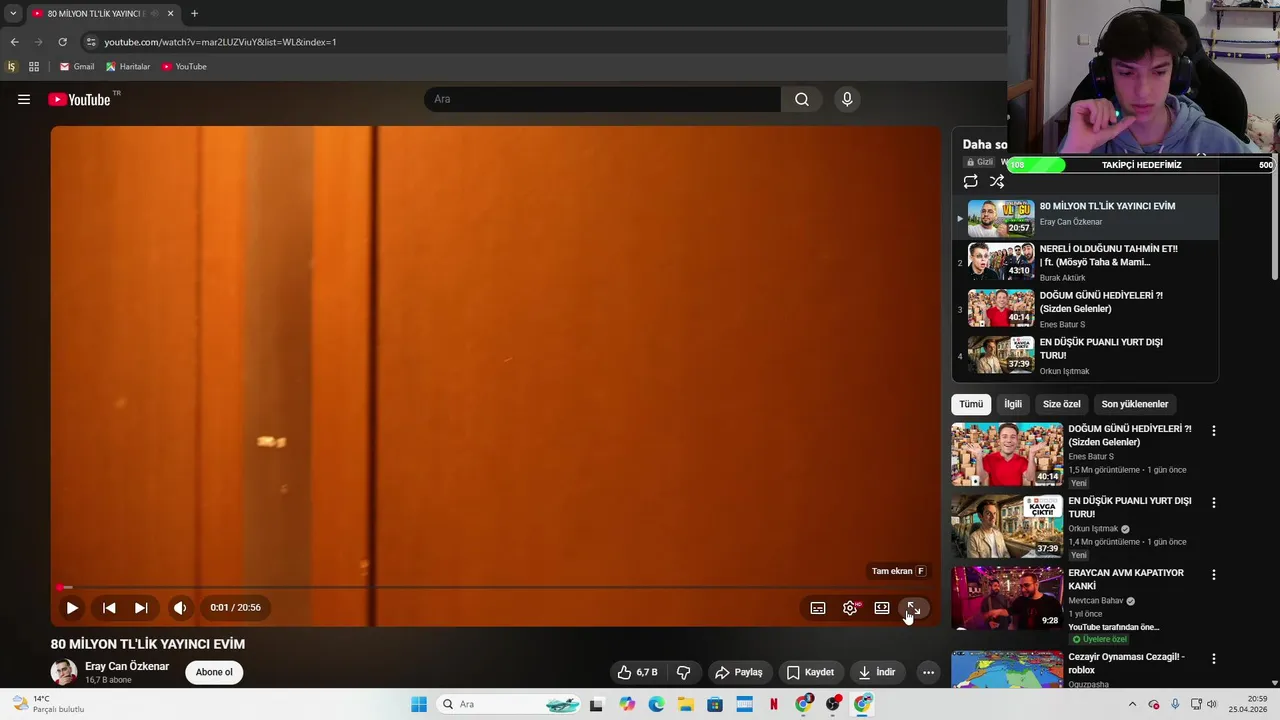This screenshot has height=720, width=1280.
Task: Toggle subtitles captions button
Action: tap(818, 608)
